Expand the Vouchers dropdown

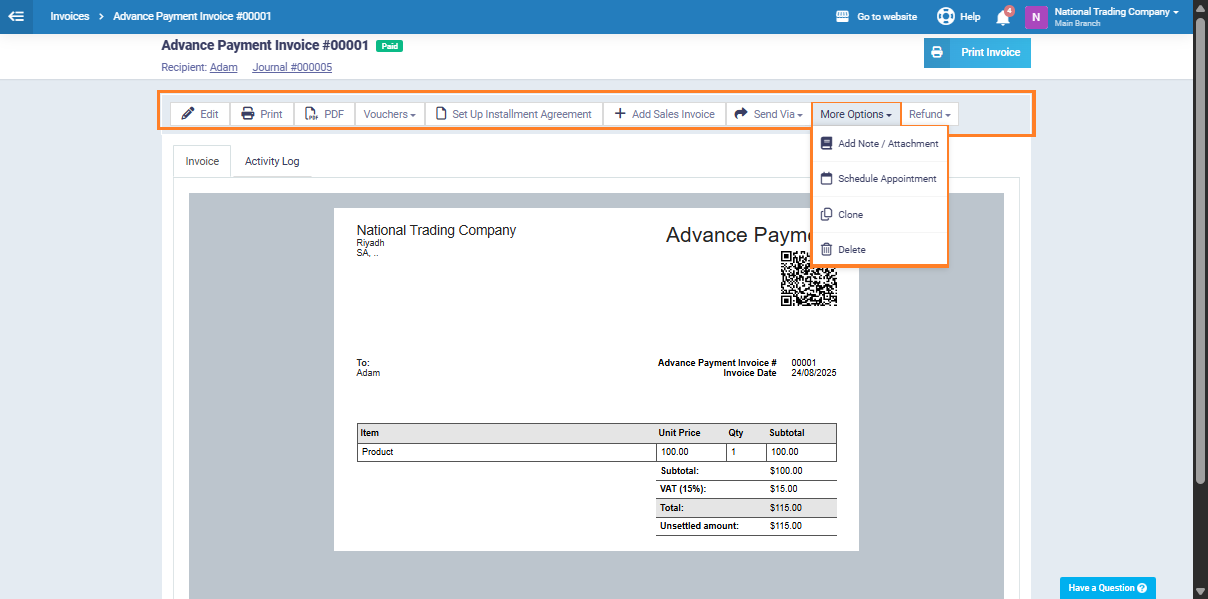point(390,114)
